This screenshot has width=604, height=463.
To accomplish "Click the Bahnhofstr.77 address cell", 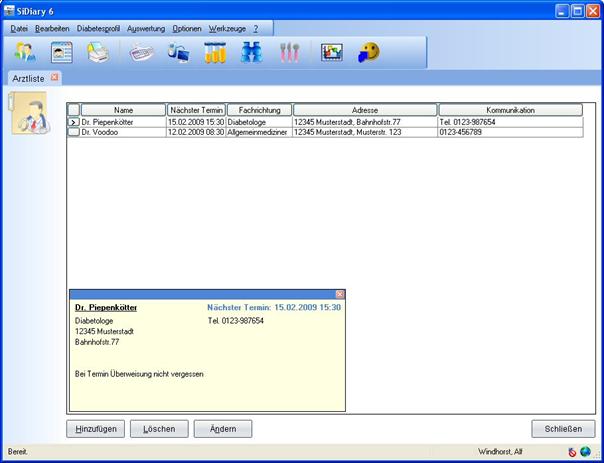I will point(365,122).
